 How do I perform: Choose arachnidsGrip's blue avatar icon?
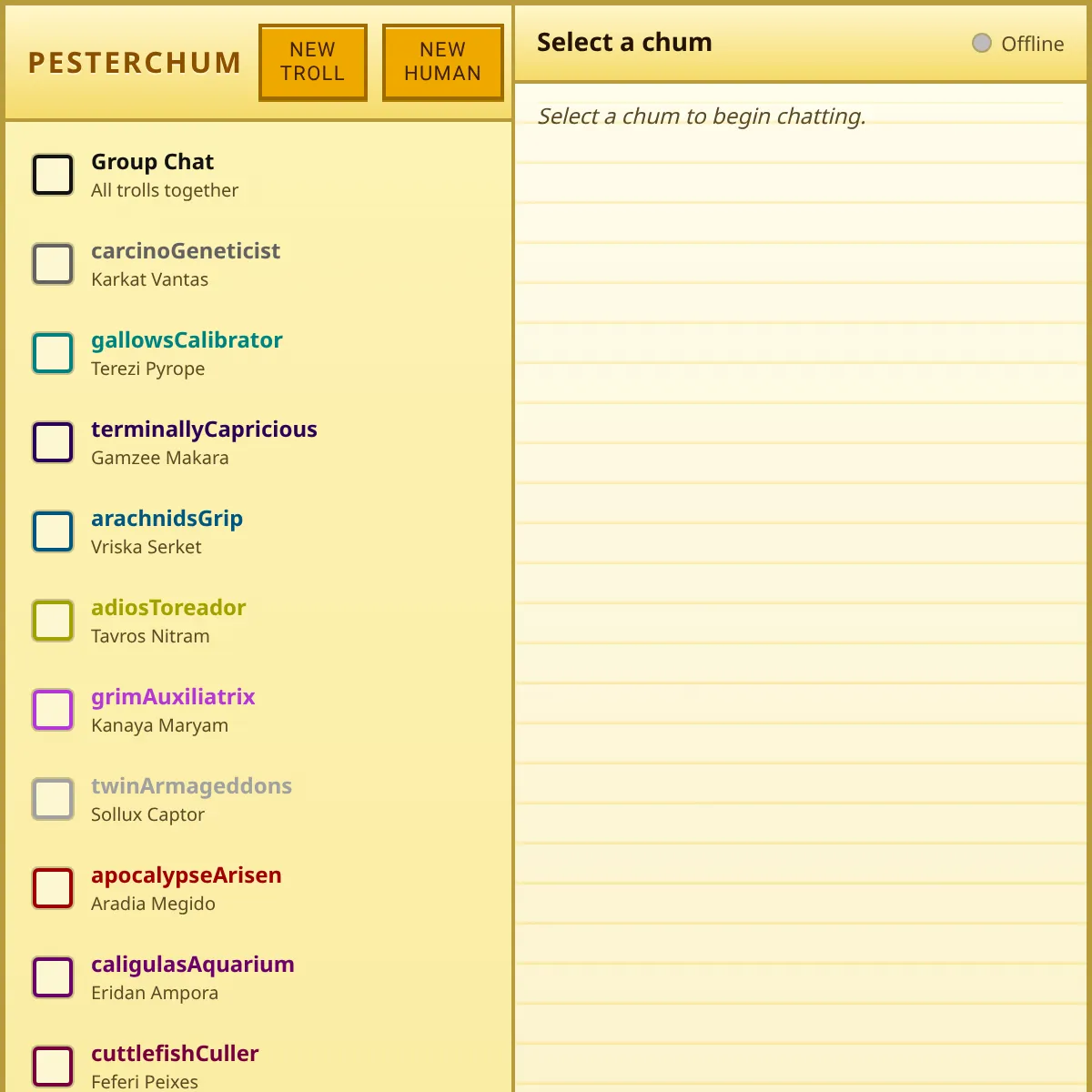coord(53,531)
